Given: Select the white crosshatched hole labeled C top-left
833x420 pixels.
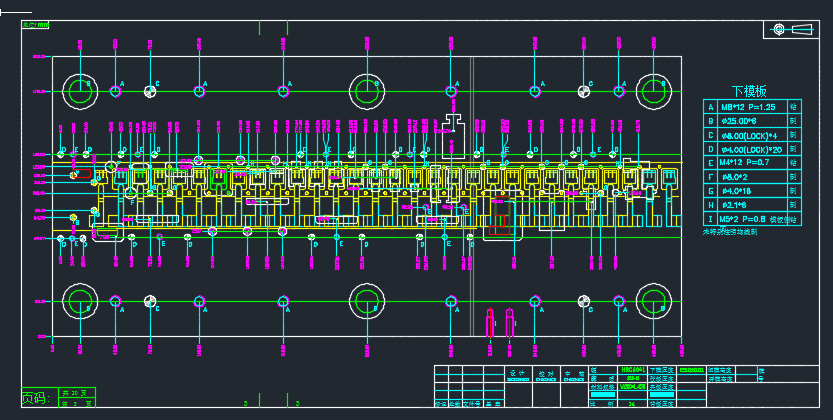Looking at the screenshot, I should point(149,92).
